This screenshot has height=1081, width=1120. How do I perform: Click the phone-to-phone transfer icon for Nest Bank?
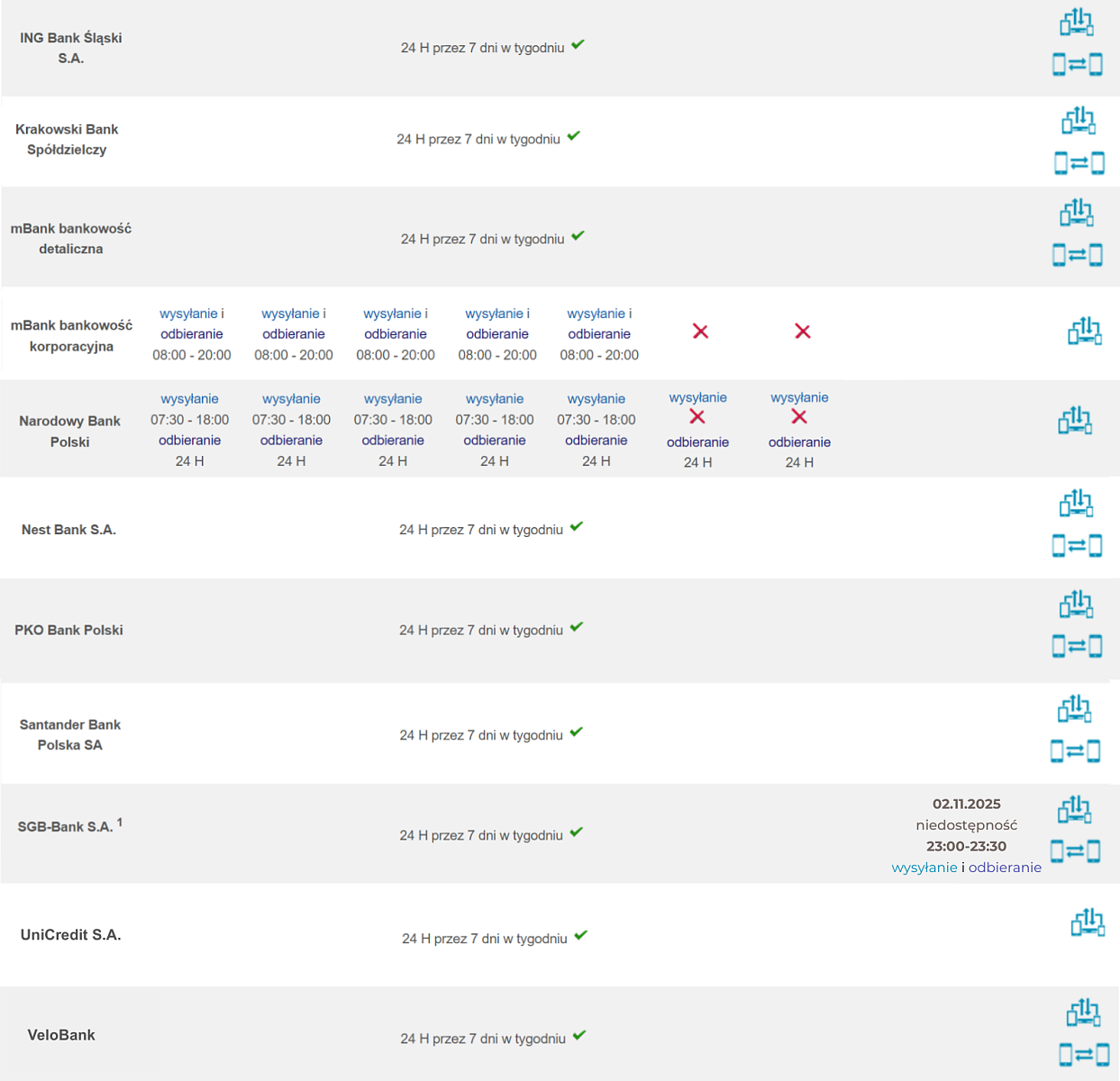[x=1077, y=546]
